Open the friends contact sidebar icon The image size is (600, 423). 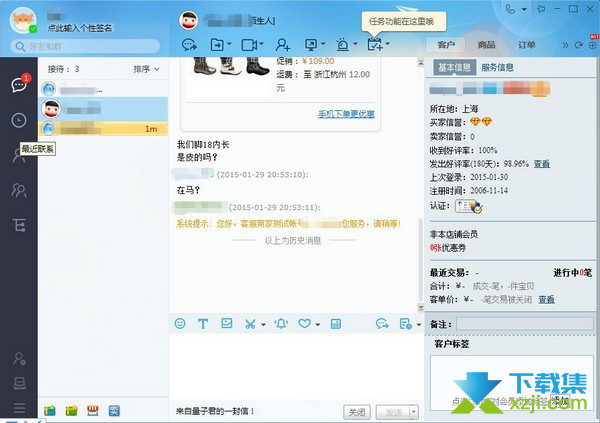pos(19,155)
